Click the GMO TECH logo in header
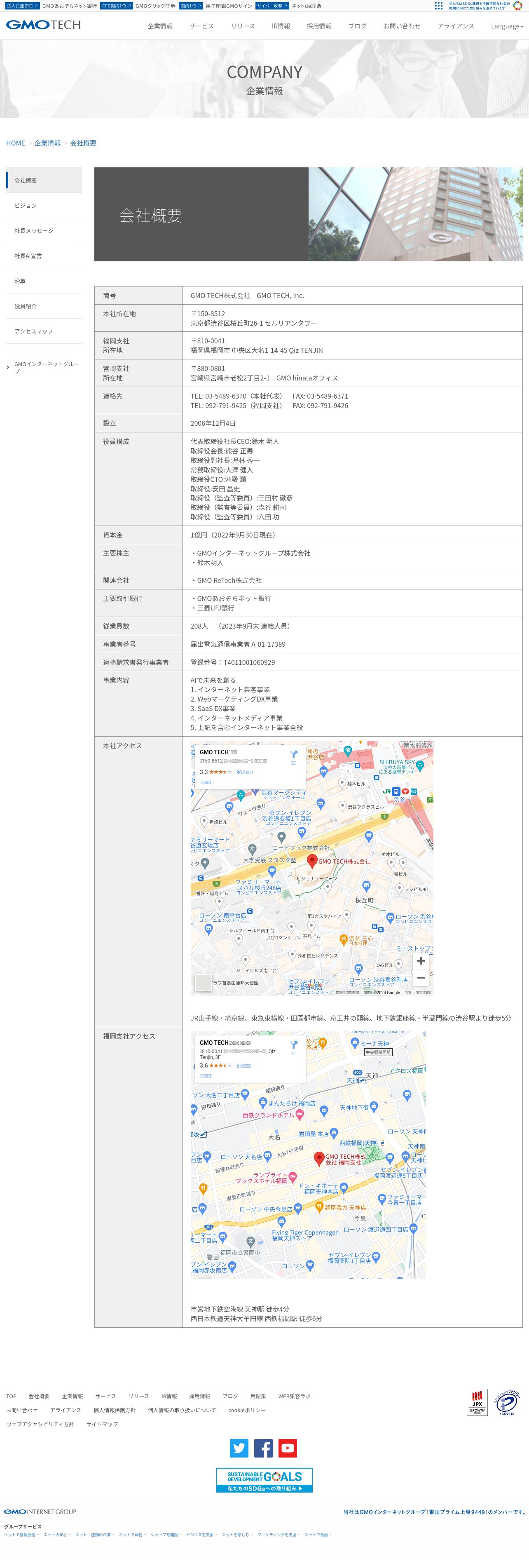Screen dimensions: 529x1568 [43, 25]
